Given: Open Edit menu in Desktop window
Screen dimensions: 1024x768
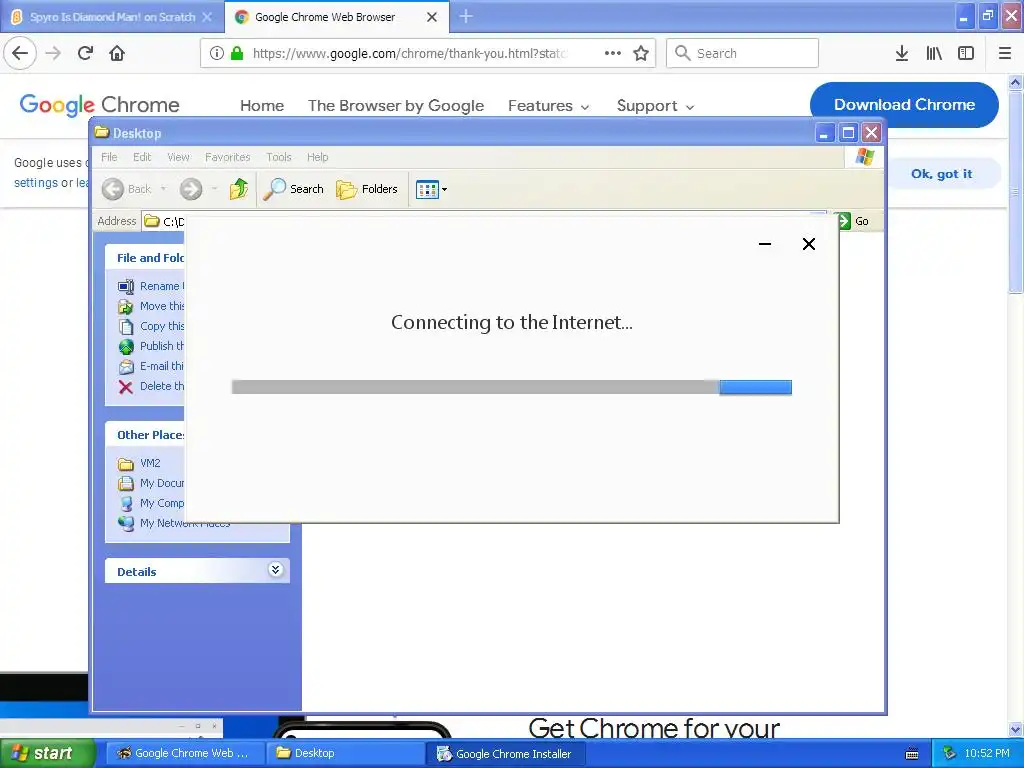Looking at the screenshot, I should [x=142, y=157].
